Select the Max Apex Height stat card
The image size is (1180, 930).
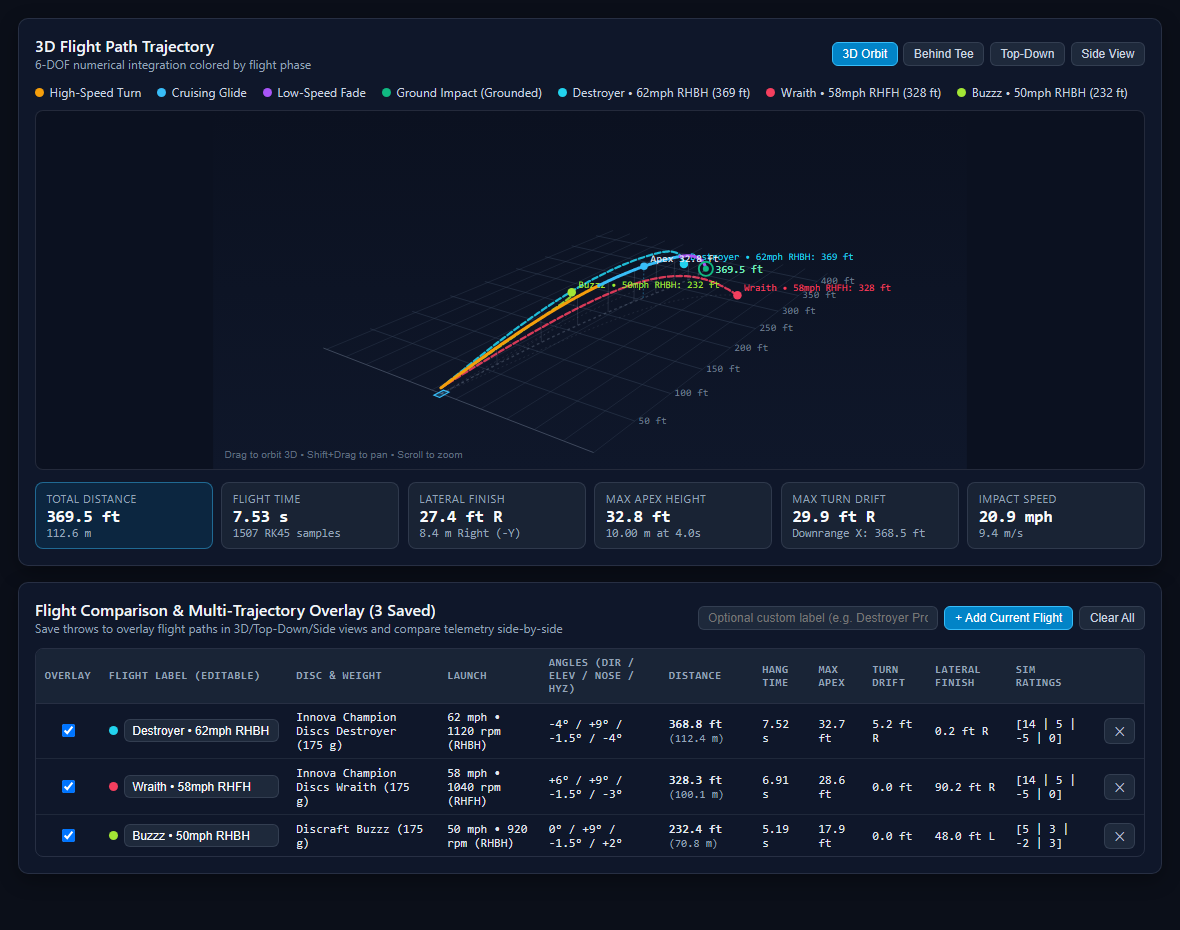click(x=683, y=515)
